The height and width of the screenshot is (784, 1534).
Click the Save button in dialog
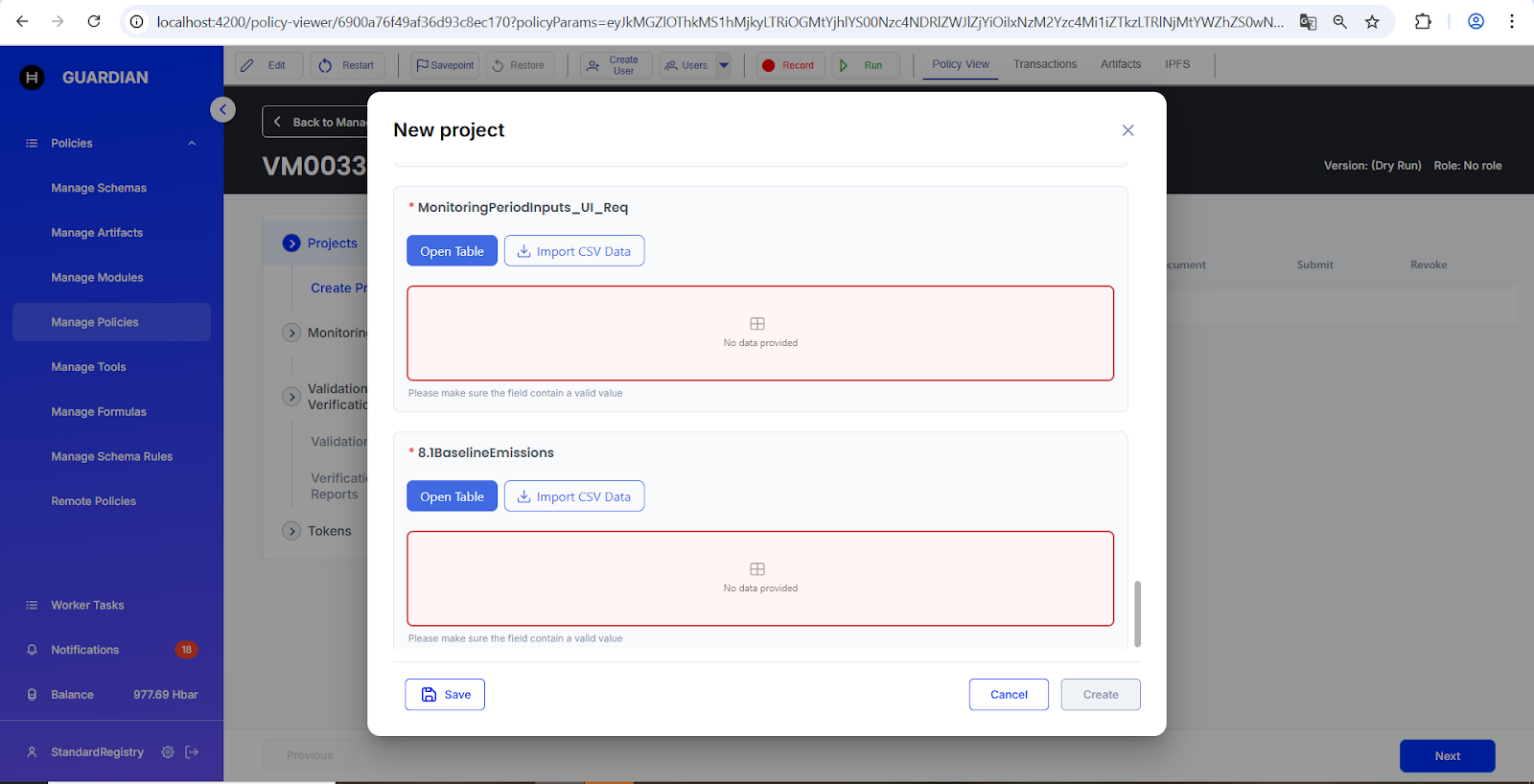[x=445, y=695]
